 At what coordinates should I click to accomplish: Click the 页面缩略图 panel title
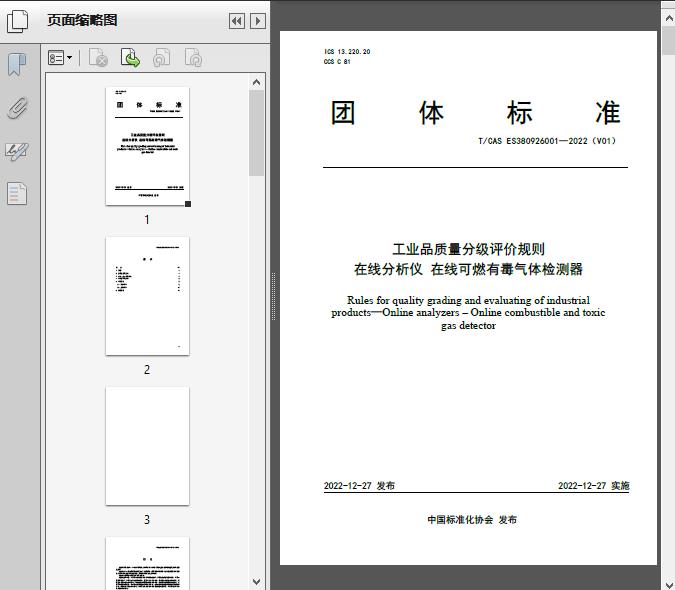coord(82,20)
